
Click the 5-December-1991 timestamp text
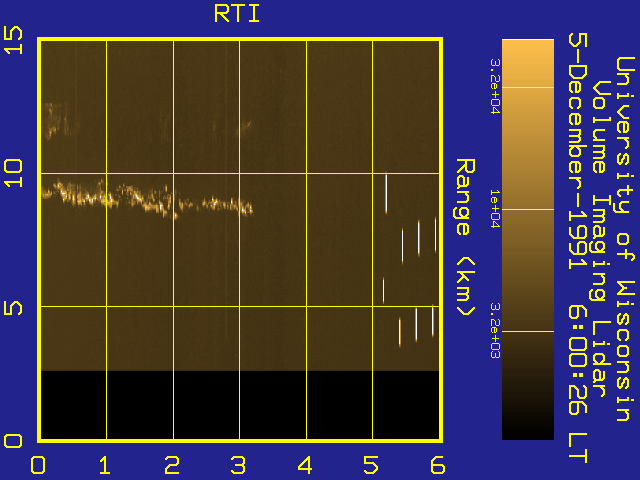click(578, 248)
